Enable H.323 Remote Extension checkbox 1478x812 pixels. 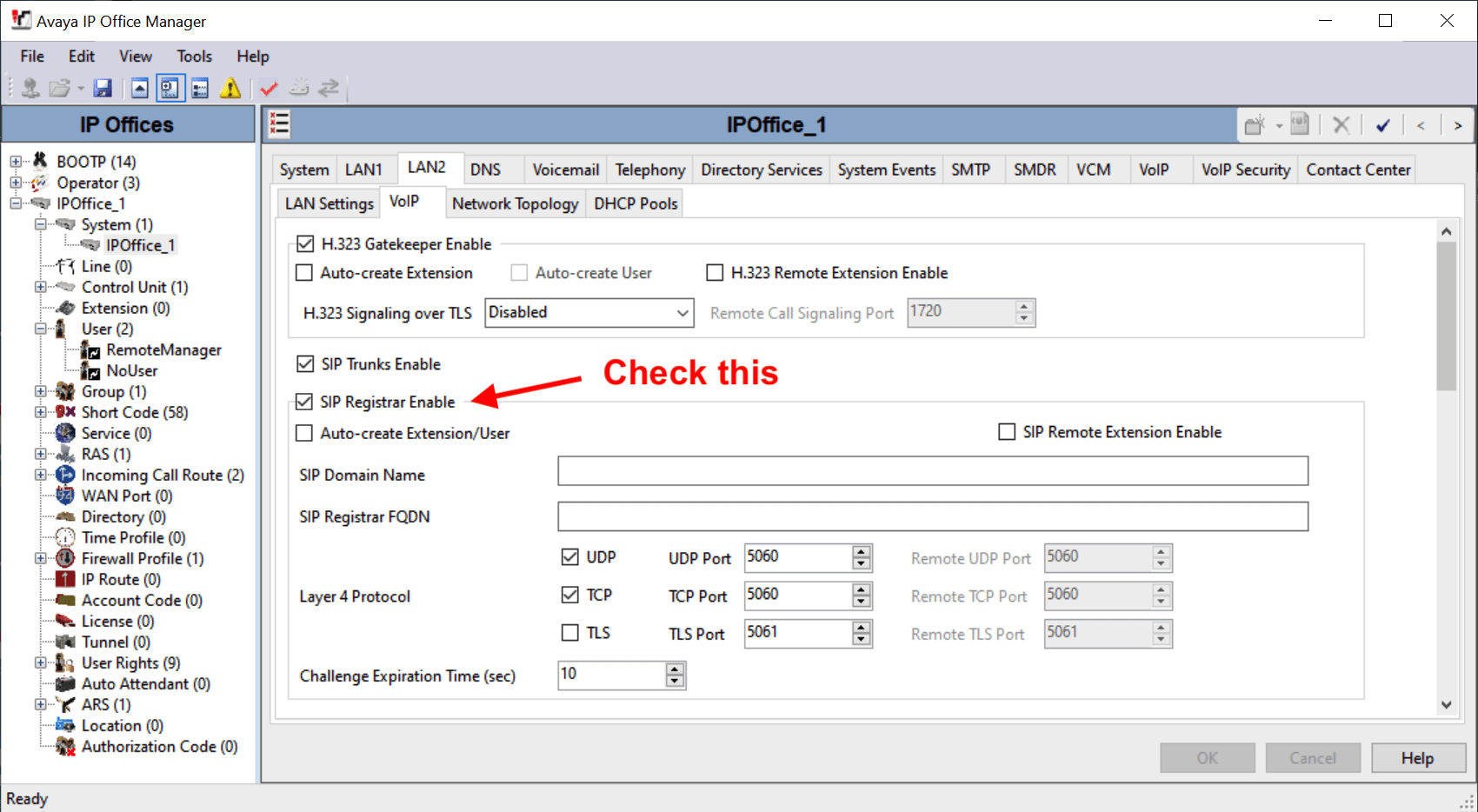[x=715, y=273]
